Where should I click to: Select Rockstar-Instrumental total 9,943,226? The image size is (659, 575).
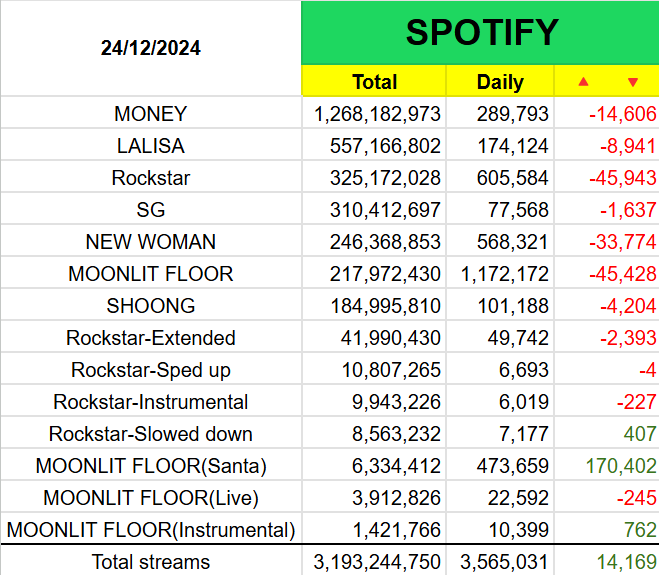(374, 401)
